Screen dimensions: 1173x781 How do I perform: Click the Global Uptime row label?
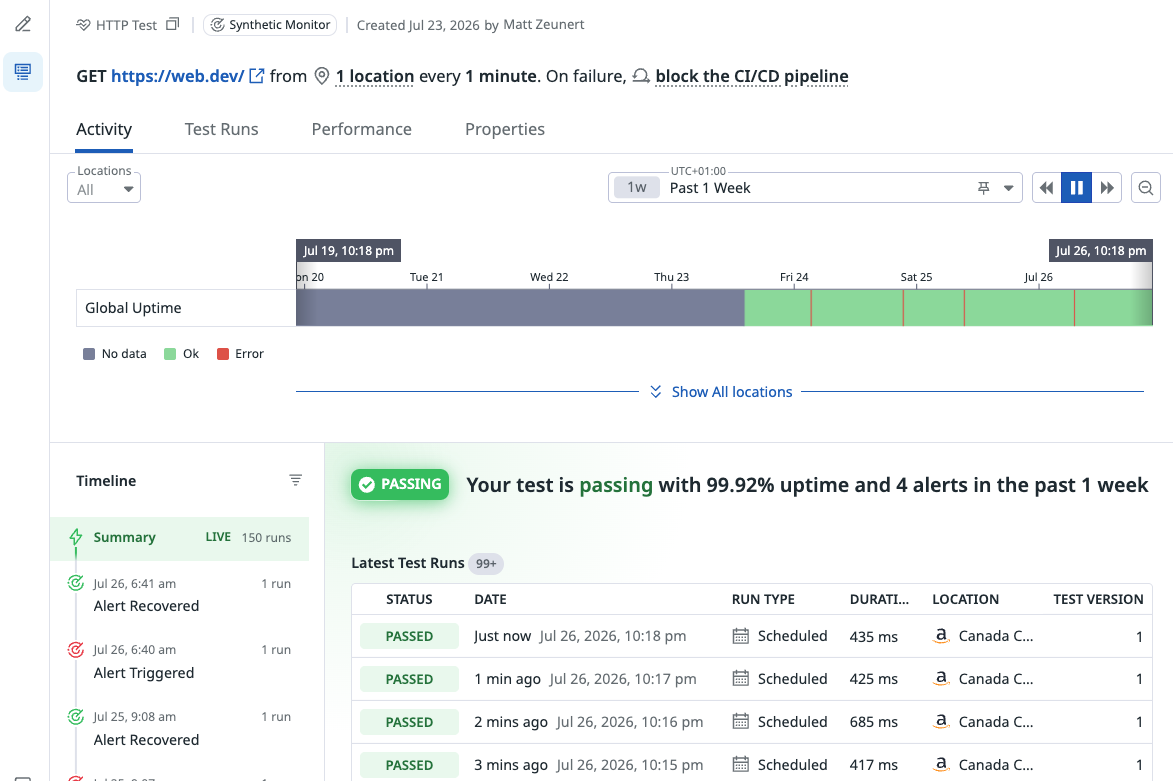[133, 308]
